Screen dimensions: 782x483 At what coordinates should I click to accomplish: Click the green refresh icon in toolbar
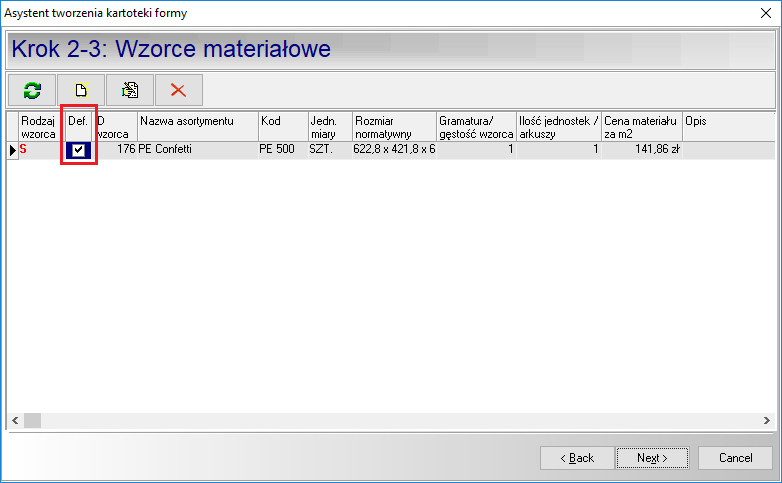click(32, 90)
